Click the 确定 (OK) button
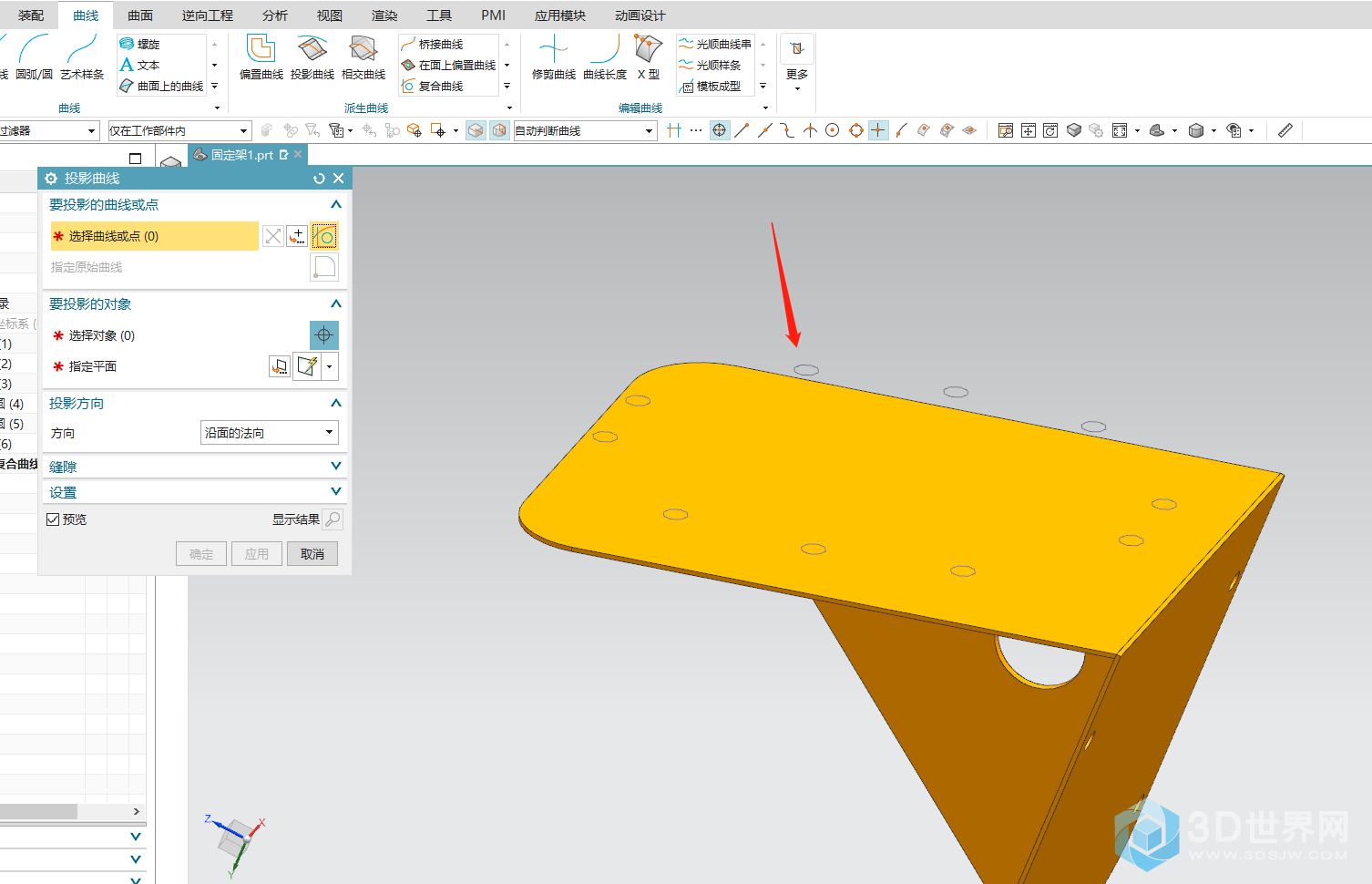The height and width of the screenshot is (884, 1372). point(201,554)
